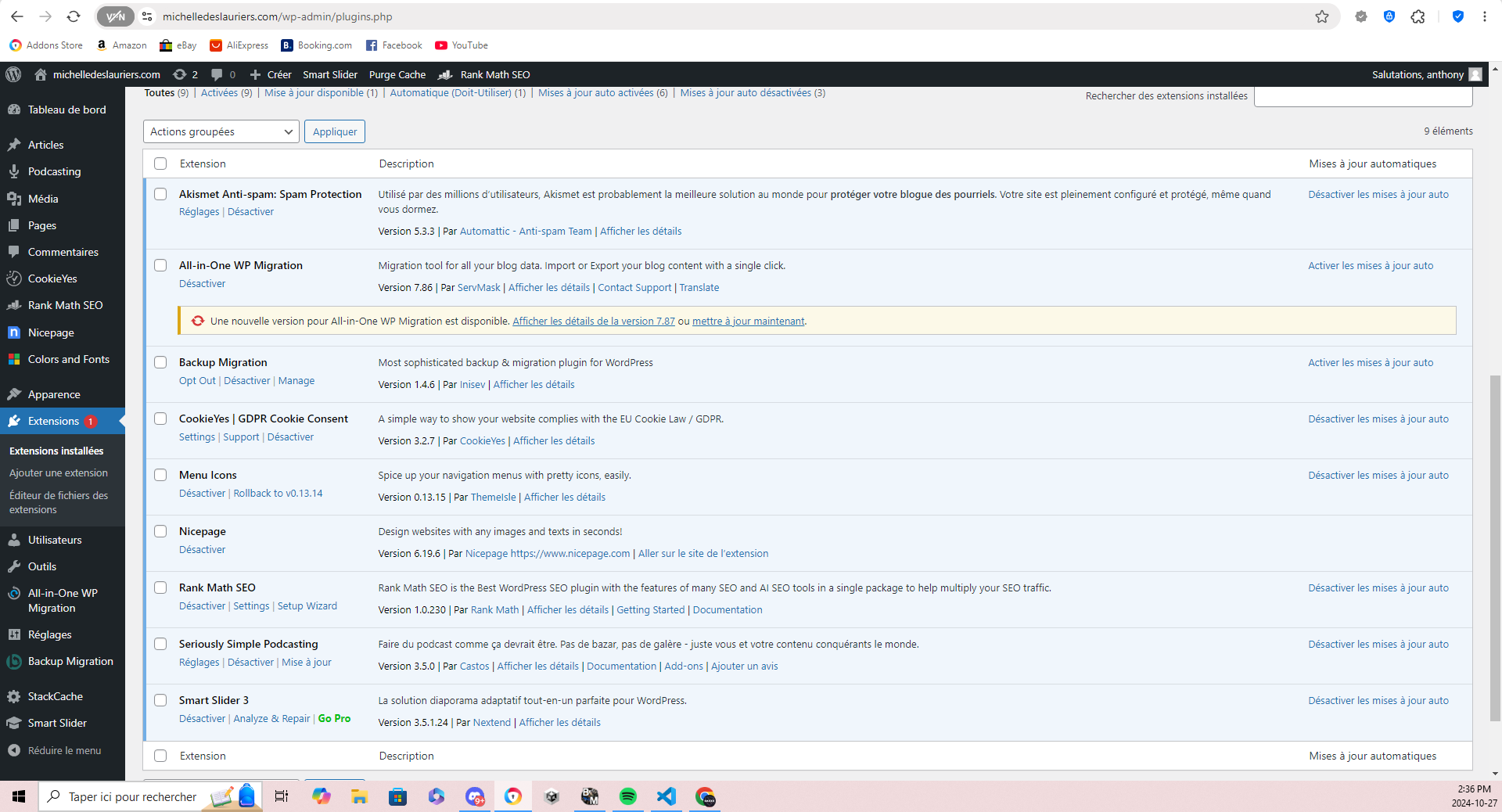Open Chrome three-dot menu
The image size is (1502, 812).
pyautogui.click(x=1484, y=16)
